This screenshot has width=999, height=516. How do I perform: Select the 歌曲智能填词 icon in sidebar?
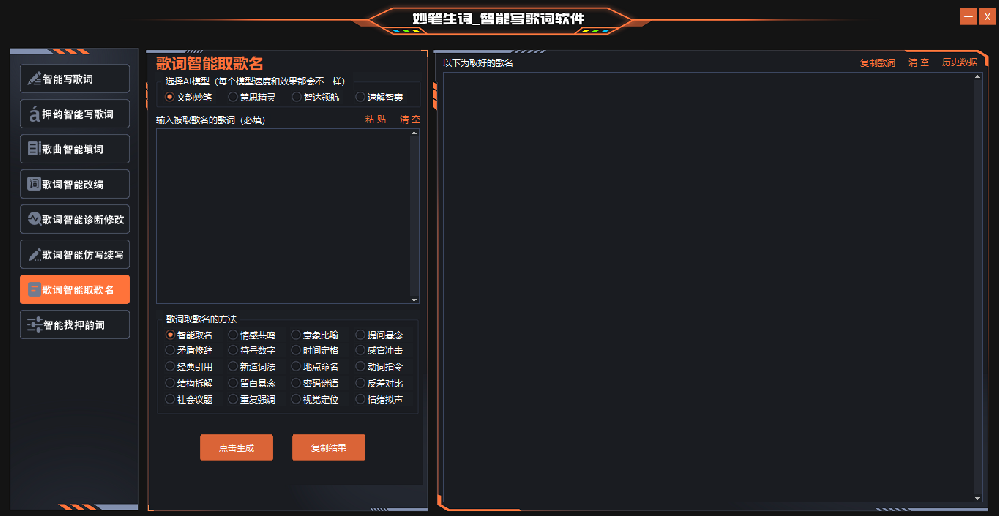(x=34, y=149)
